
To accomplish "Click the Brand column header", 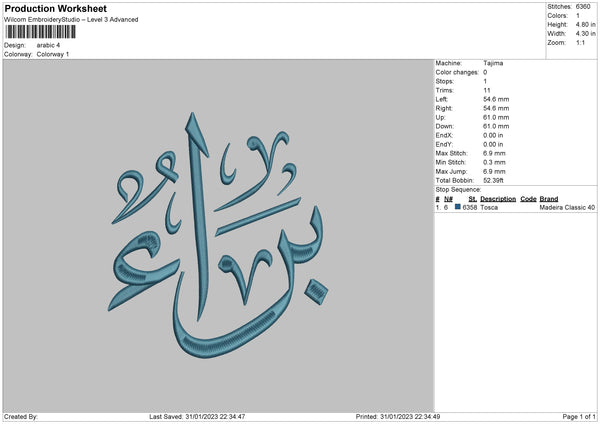I will click(549, 198).
